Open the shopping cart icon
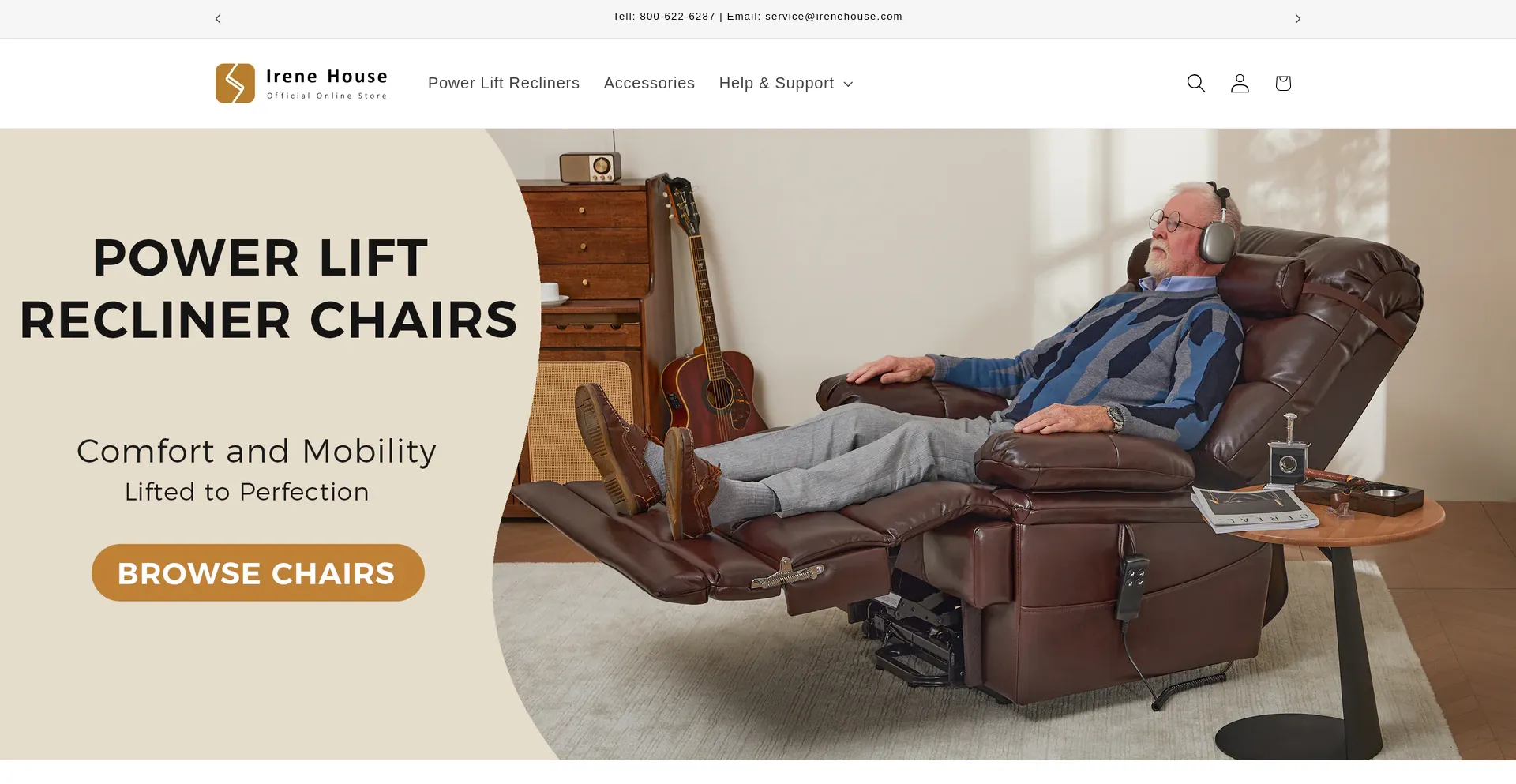This screenshot has height=784, width=1516. click(x=1283, y=83)
